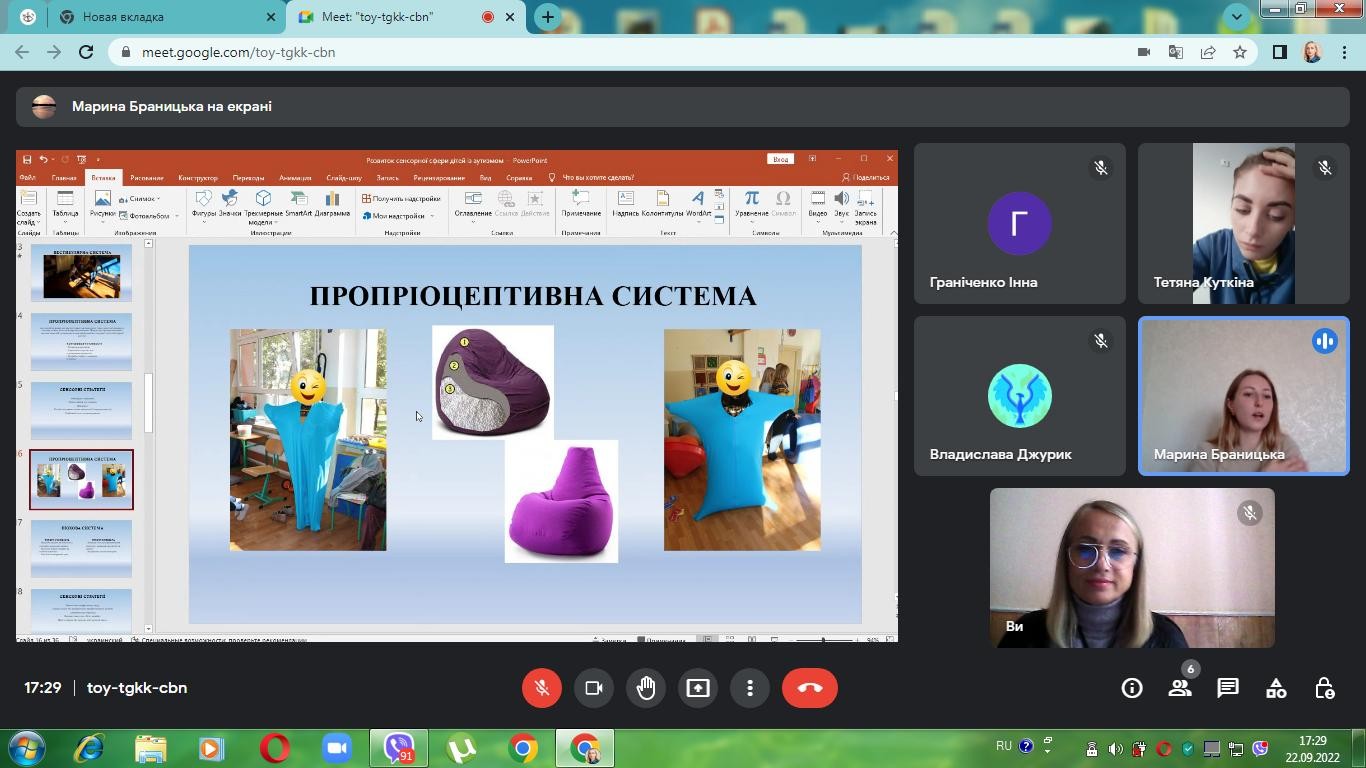This screenshot has width=1366, height=768.
Task: Unmute the microphone in Meet controls
Action: (x=541, y=688)
